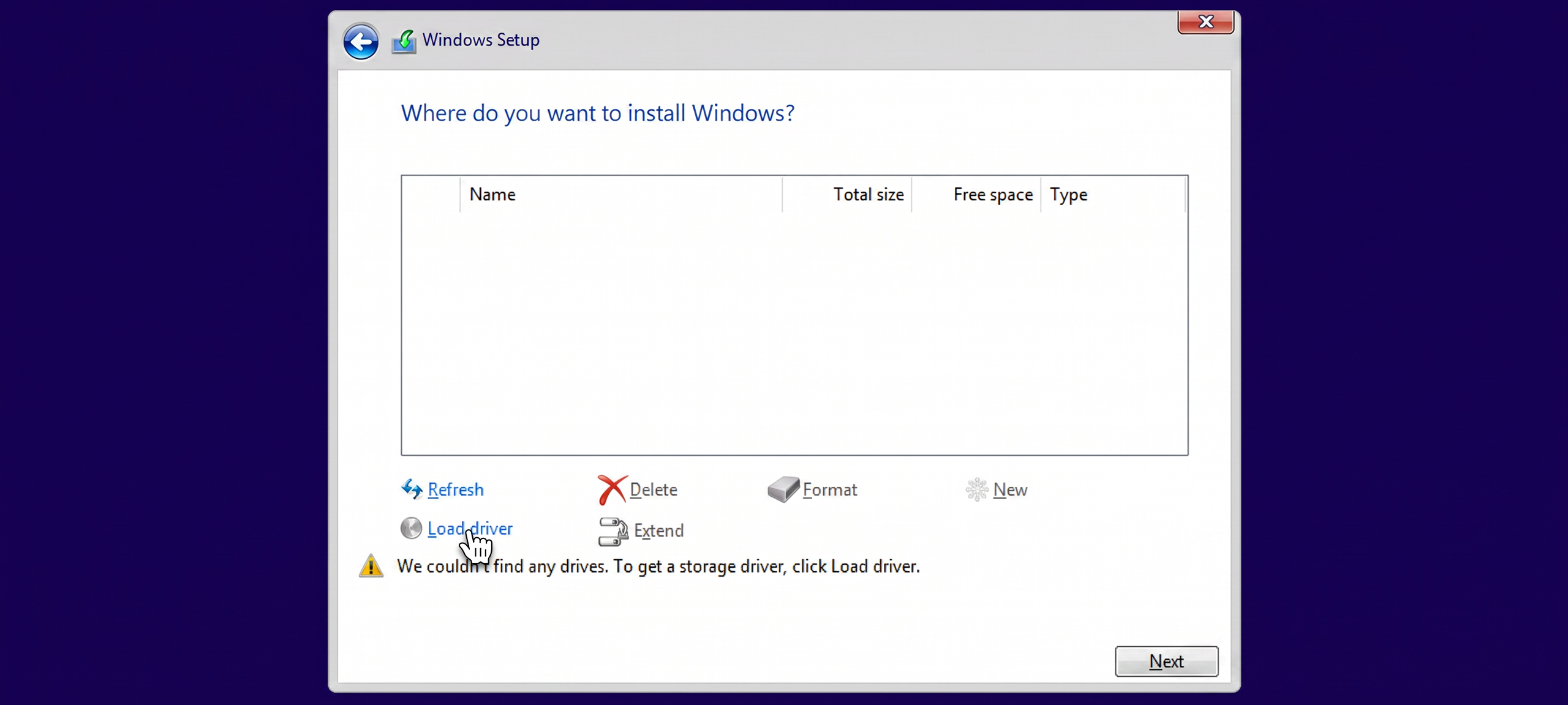The image size is (1568, 705).
Task: Click the yellow warning triangle icon
Action: 371,565
